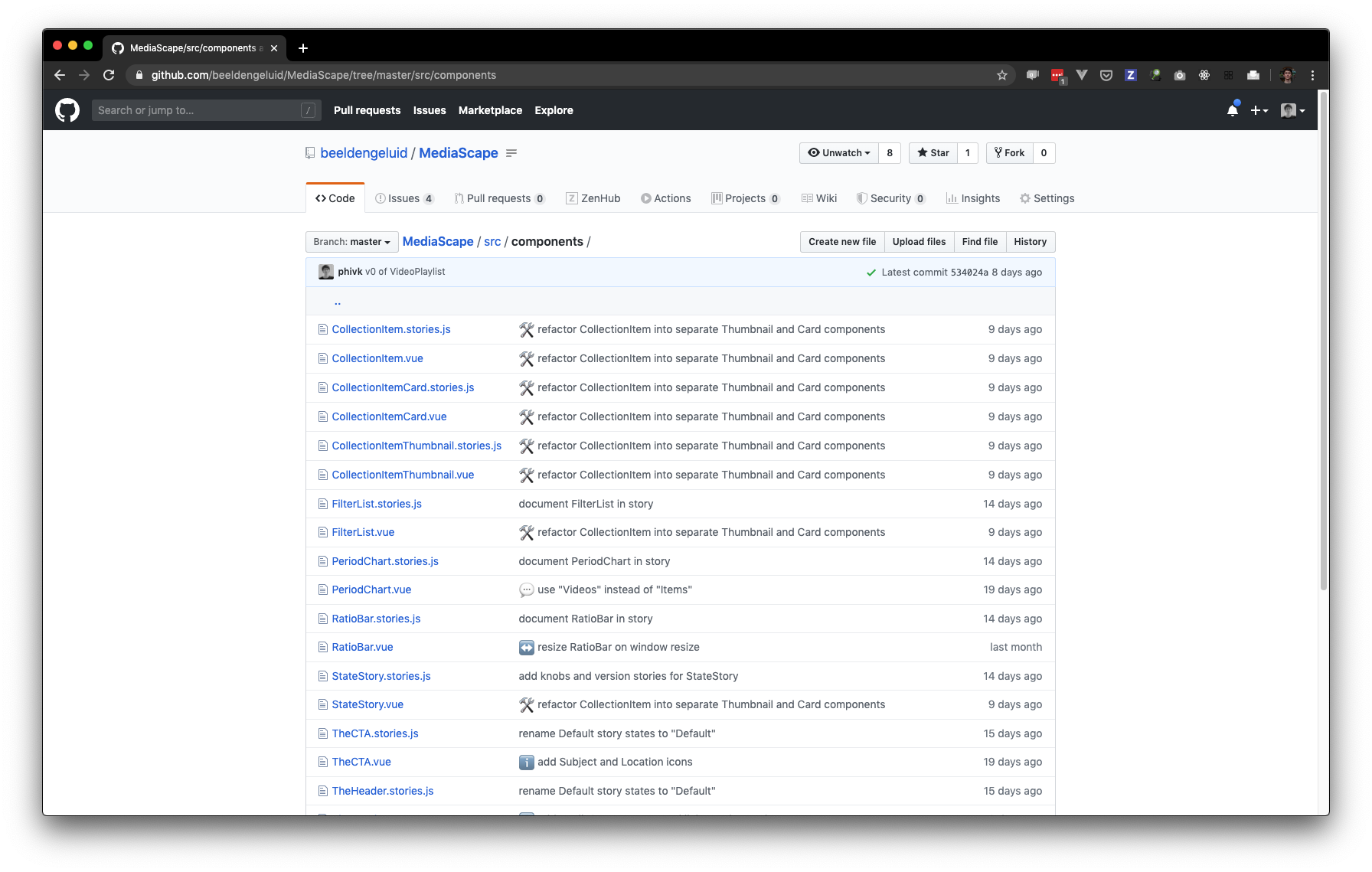Open the Issues tab

(x=404, y=198)
